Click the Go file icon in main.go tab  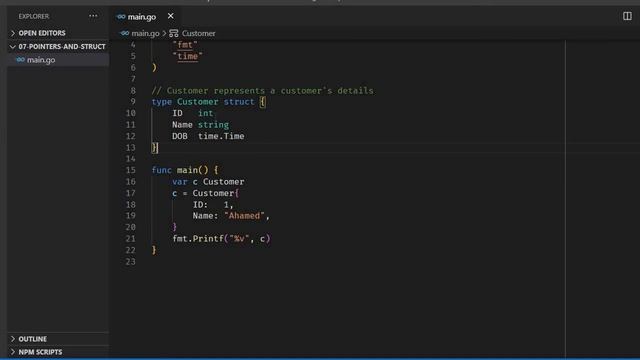coord(121,17)
